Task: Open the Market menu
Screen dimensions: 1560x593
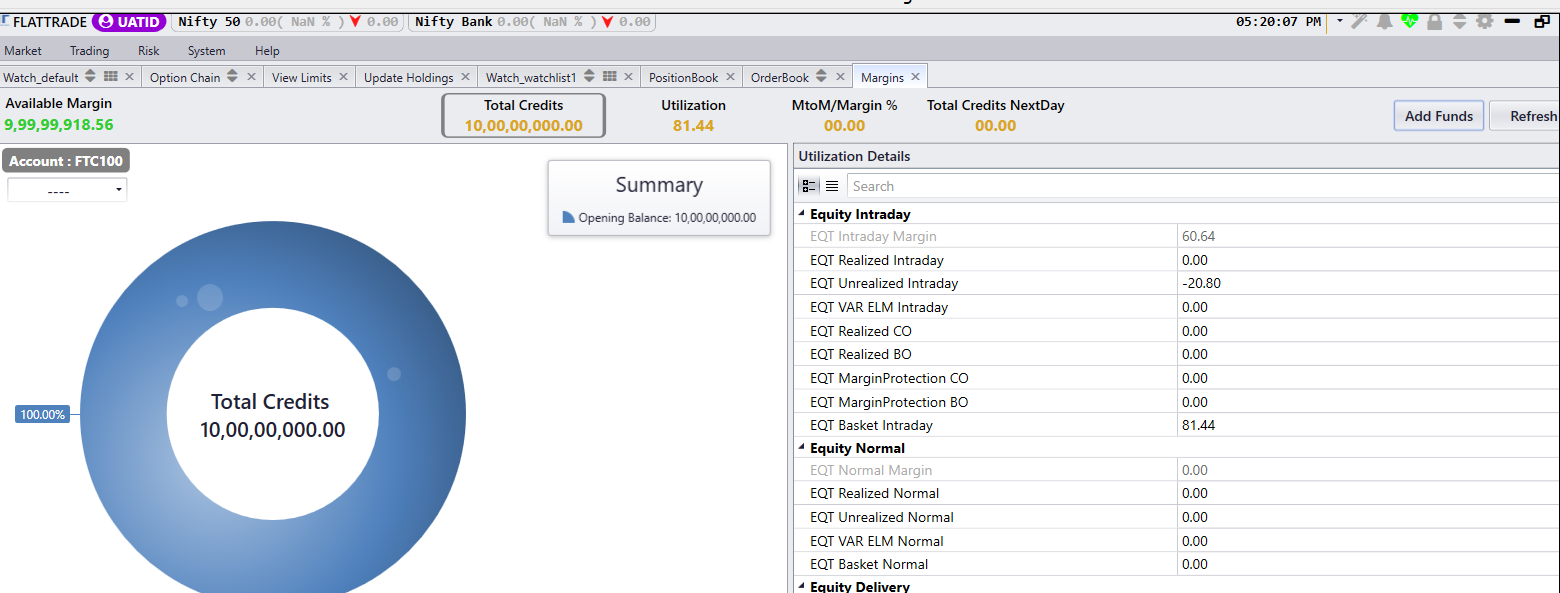Action: (23, 50)
